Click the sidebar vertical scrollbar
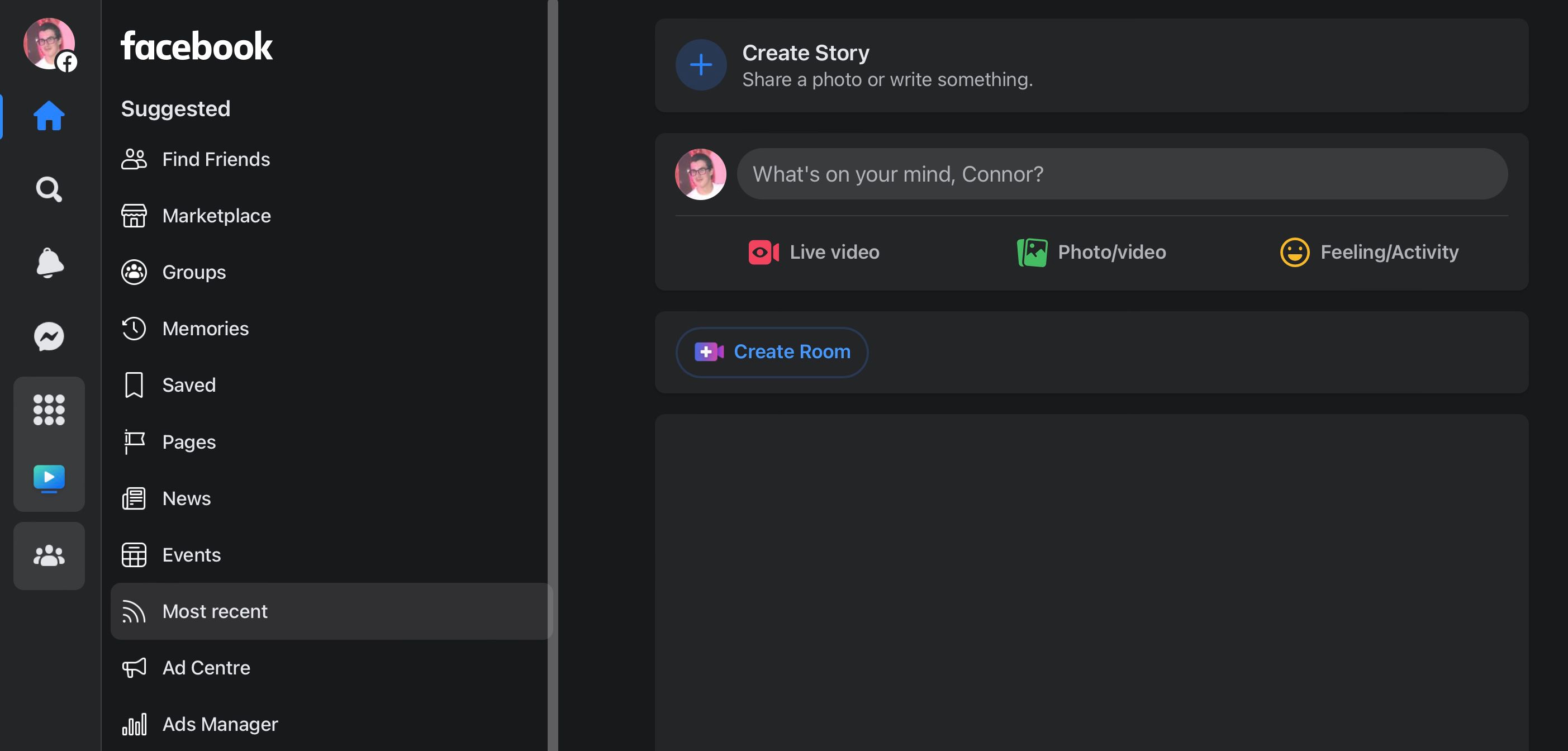1568x751 pixels. (552, 365)
